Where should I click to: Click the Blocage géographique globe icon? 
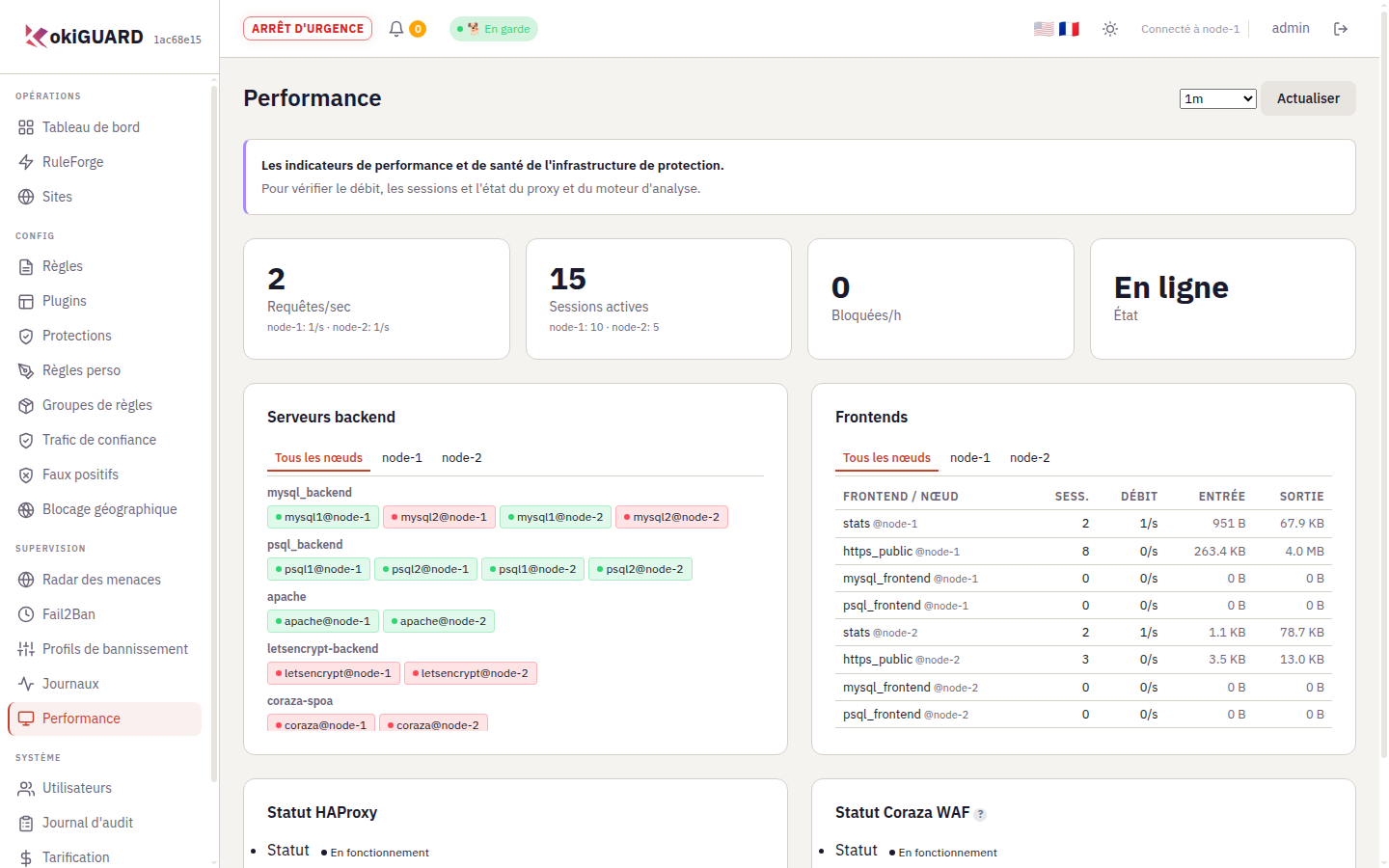click(x=26, y=509)
